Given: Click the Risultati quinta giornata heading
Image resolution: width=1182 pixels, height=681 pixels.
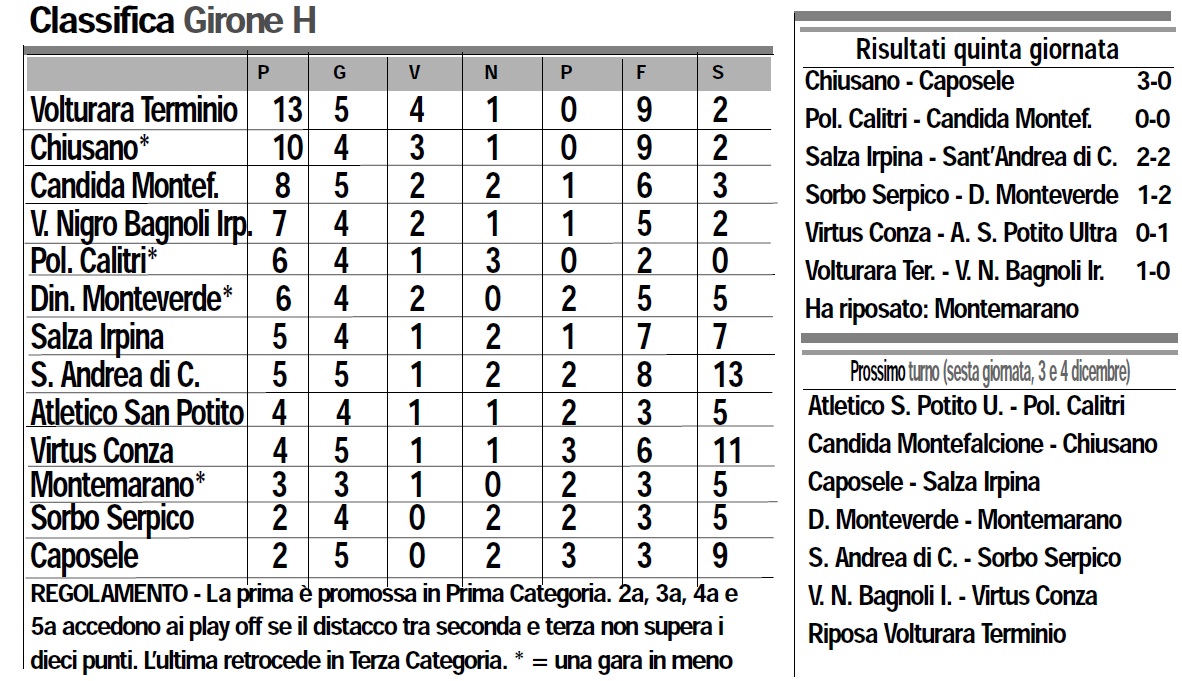Looking at the screenshot, I should (987, 49).
